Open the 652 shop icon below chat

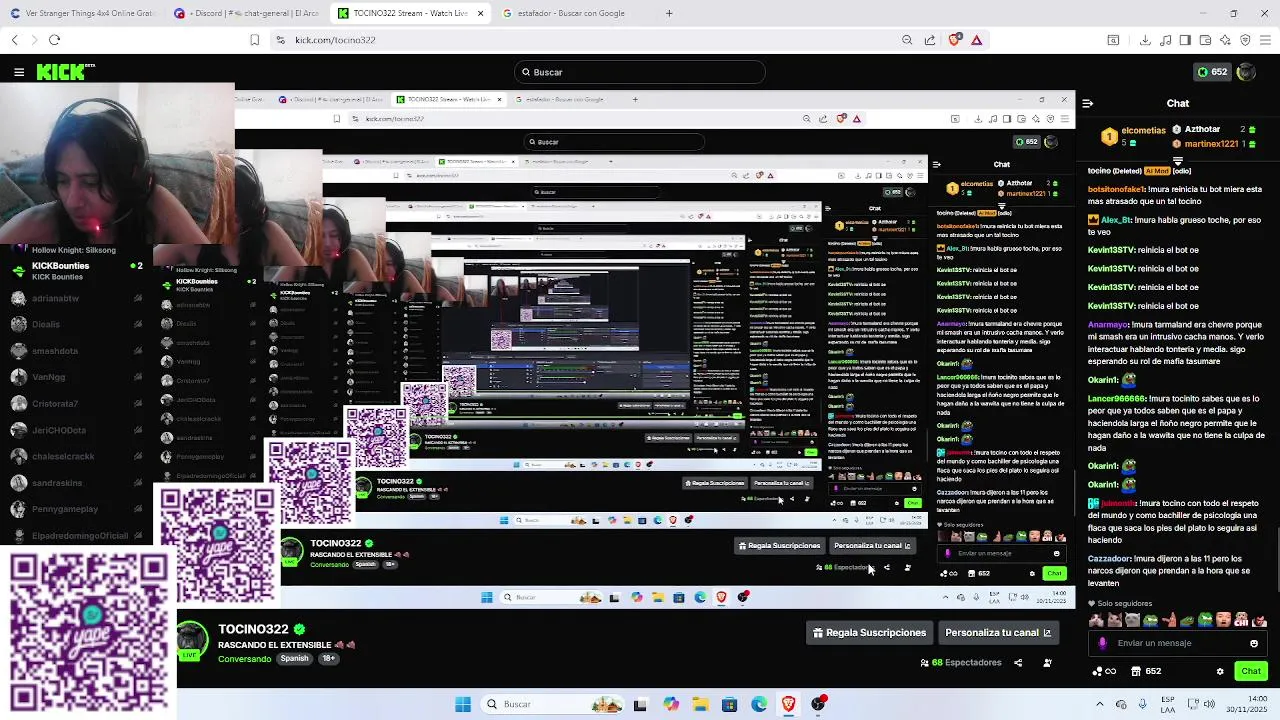coord(1146,671)
